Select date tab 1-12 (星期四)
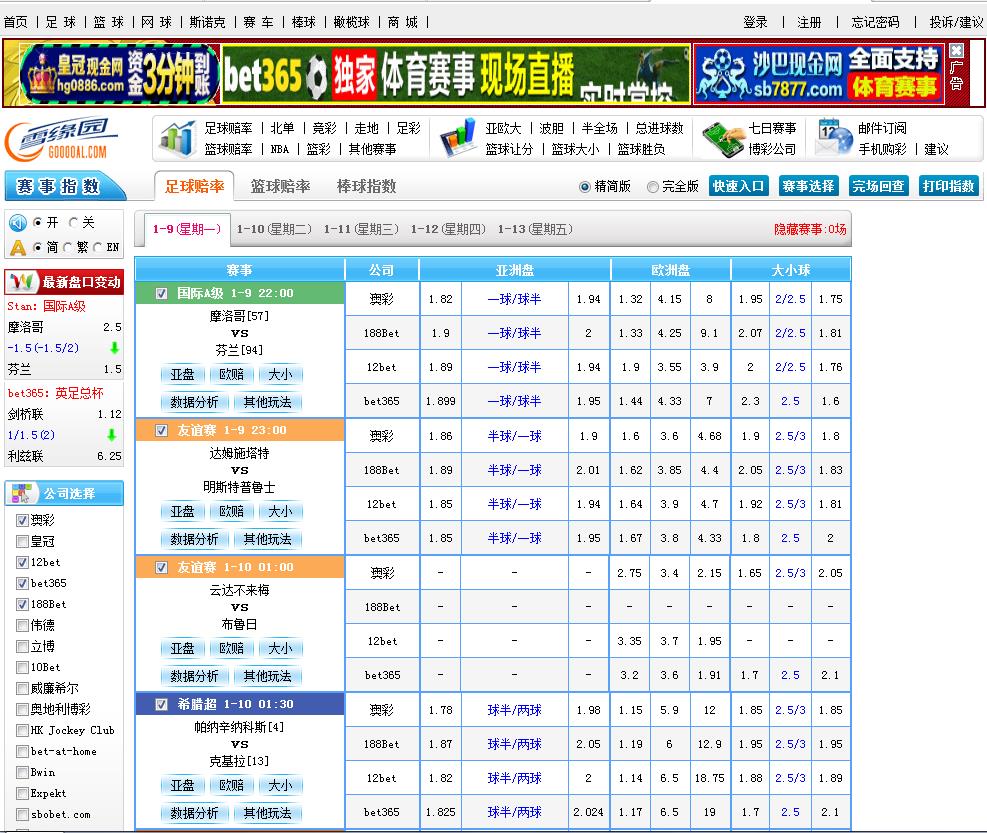 coord(448,229)
